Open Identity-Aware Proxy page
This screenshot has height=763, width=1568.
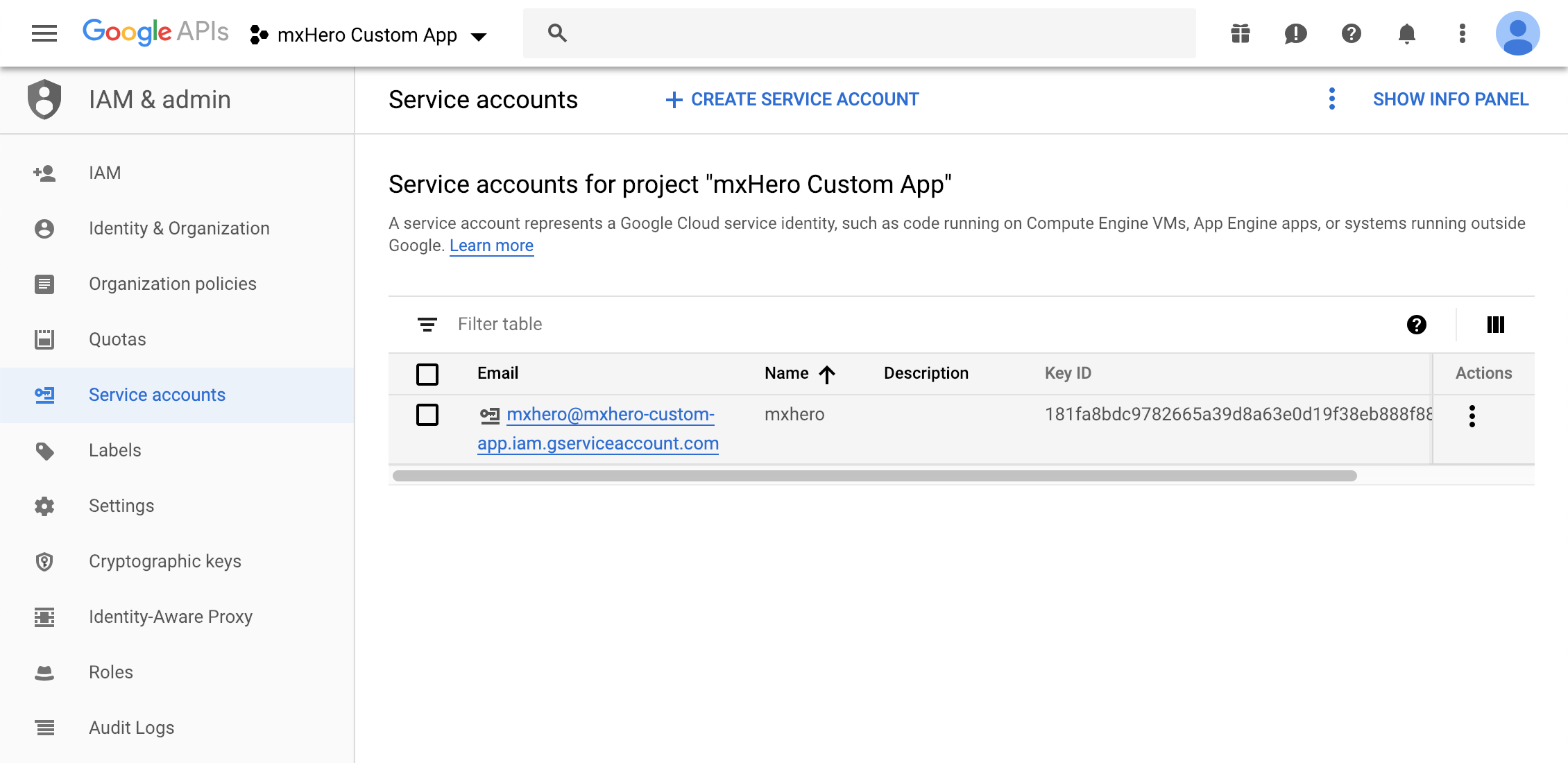177,617
